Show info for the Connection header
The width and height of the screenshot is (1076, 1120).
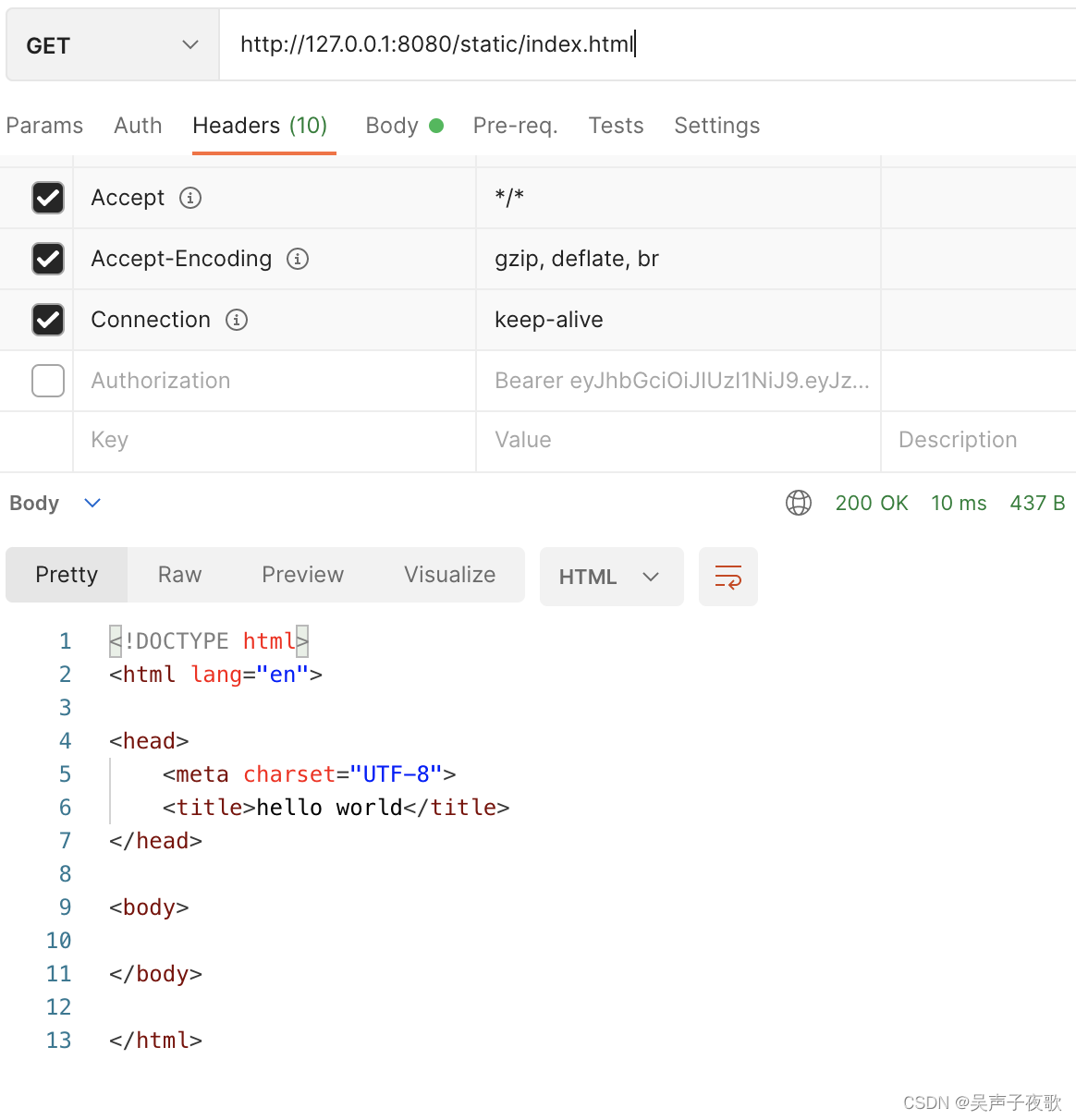click(x=237, y=320)
